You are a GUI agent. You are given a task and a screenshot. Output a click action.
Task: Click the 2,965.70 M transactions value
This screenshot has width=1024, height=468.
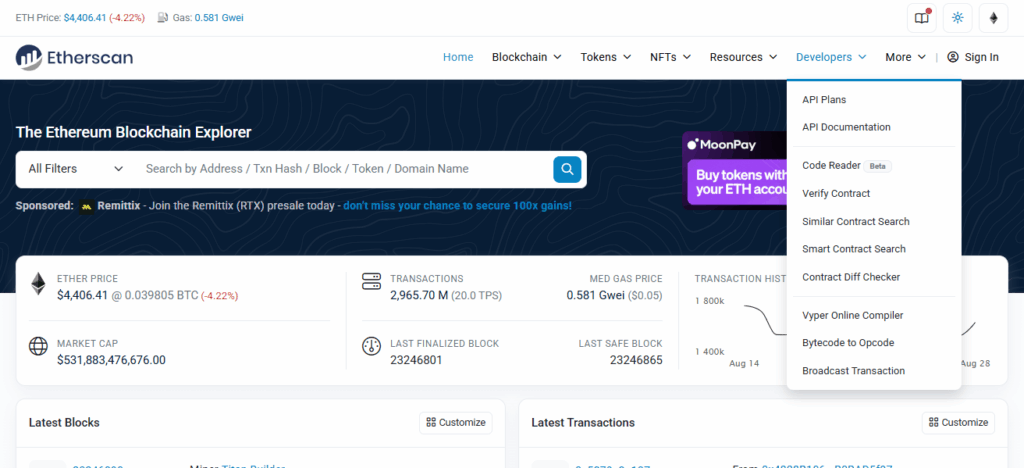[419, 296]
